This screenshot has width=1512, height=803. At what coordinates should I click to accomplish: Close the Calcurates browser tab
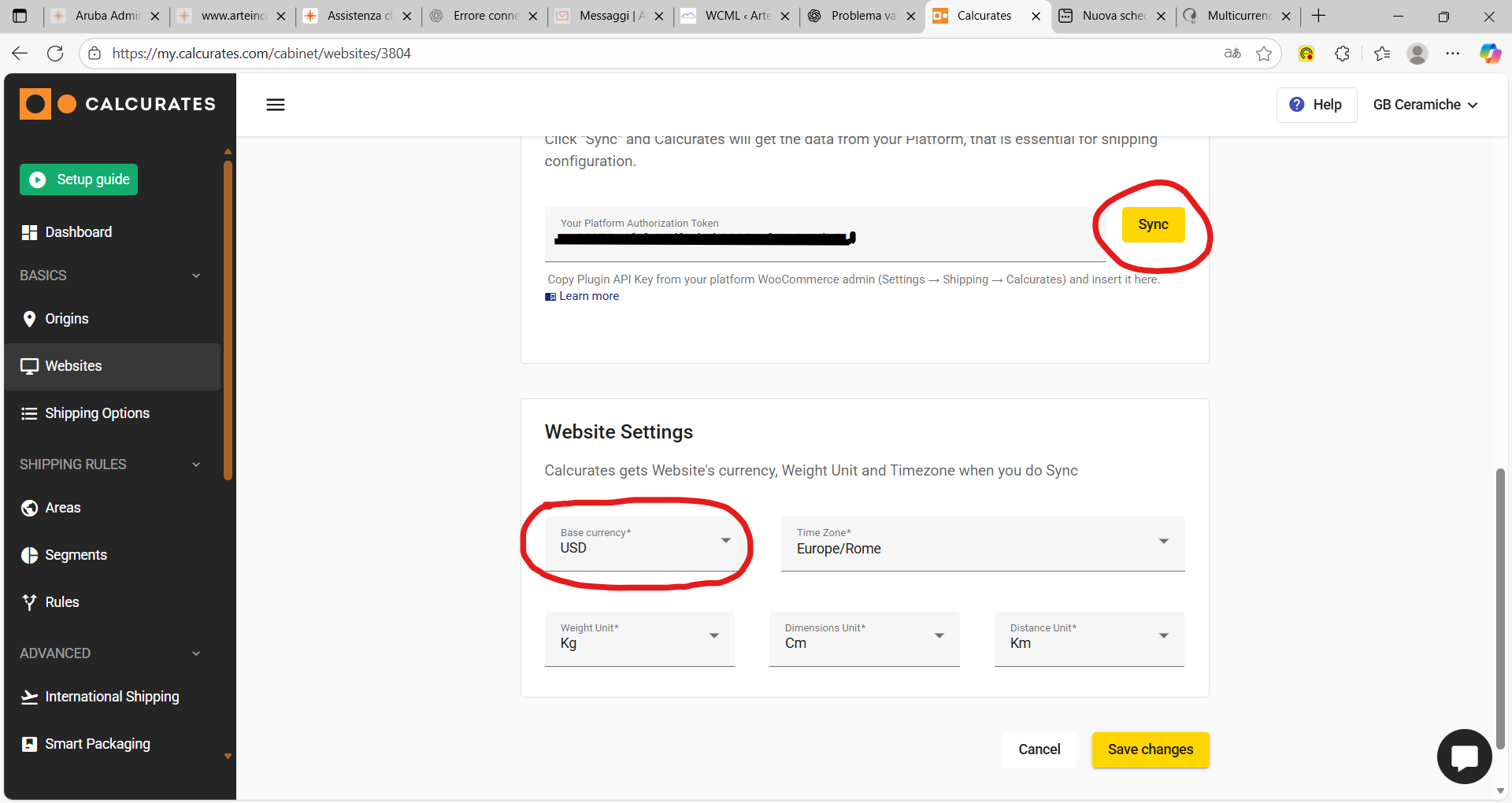(x=1036, y=16)
